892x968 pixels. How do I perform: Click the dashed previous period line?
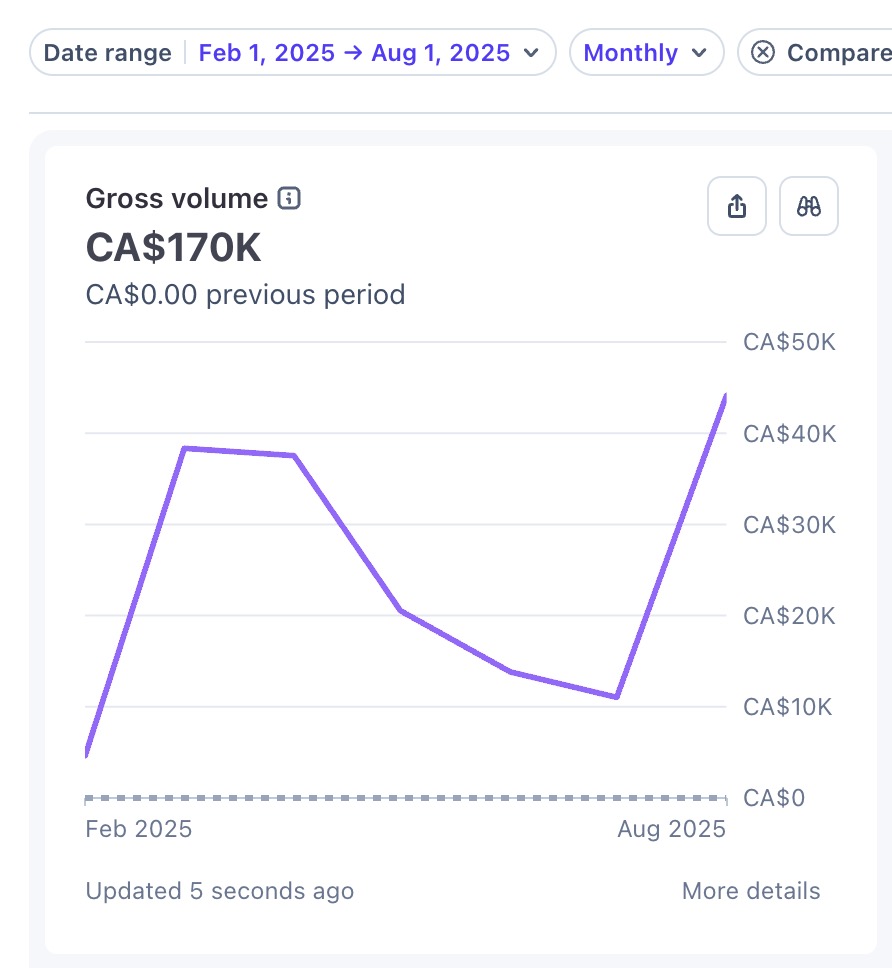click(x=406, y=798)
